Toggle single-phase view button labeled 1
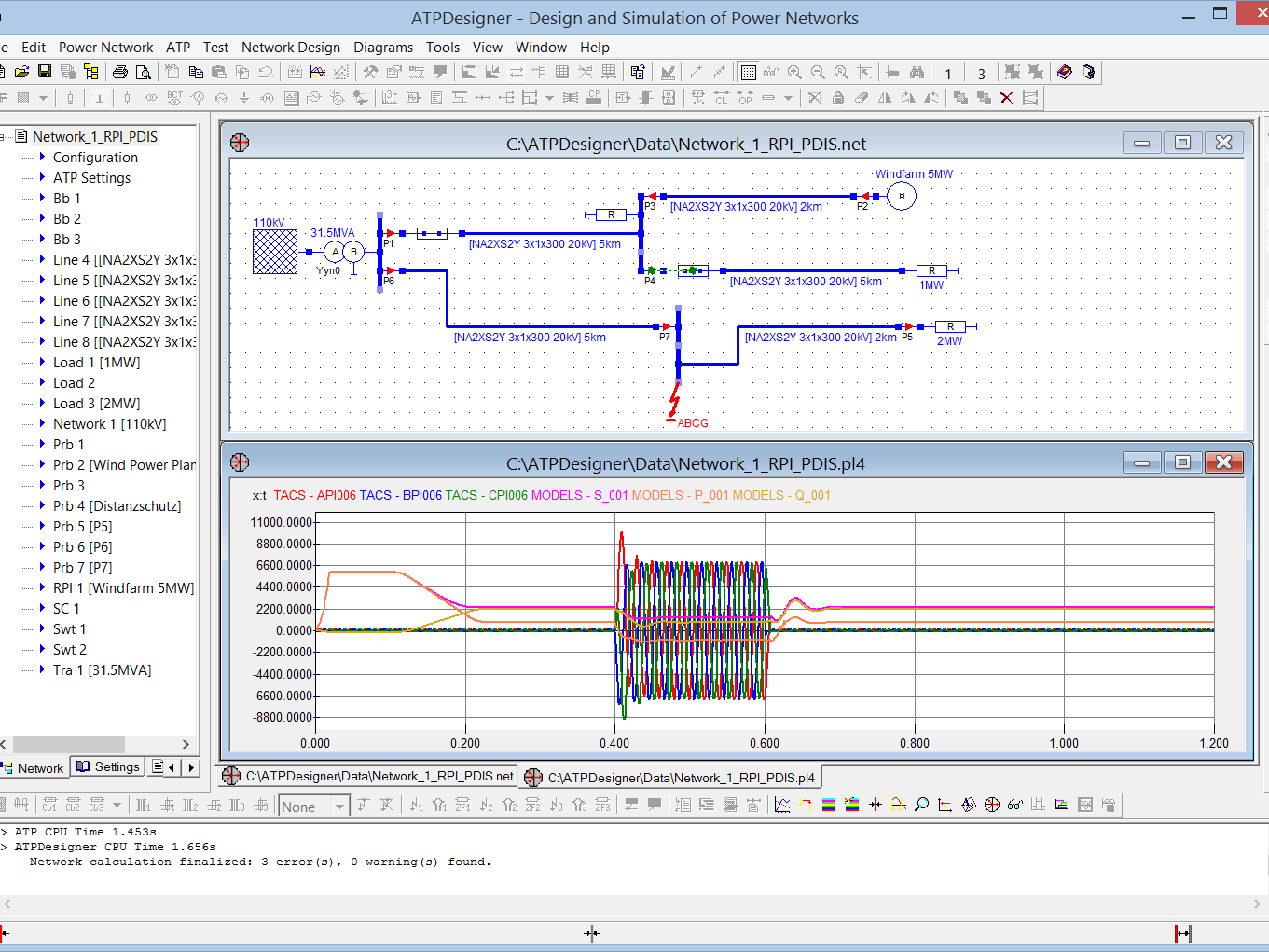Screen dimensions: 1269x952 [948, 73]
